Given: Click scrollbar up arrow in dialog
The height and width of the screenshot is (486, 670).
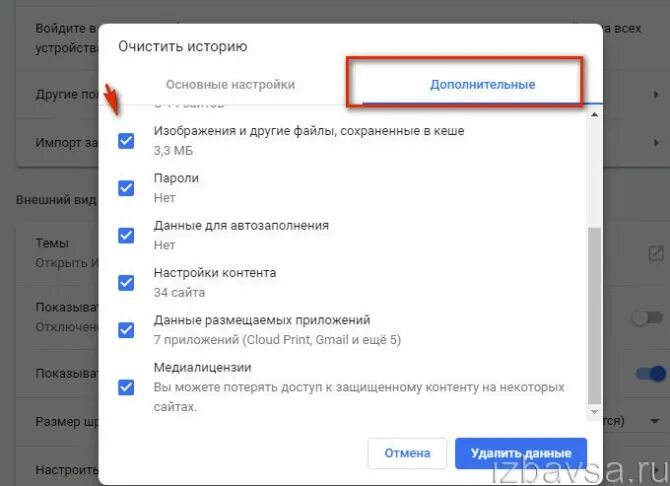Looking at the screenshot, I should click(594, 115).
